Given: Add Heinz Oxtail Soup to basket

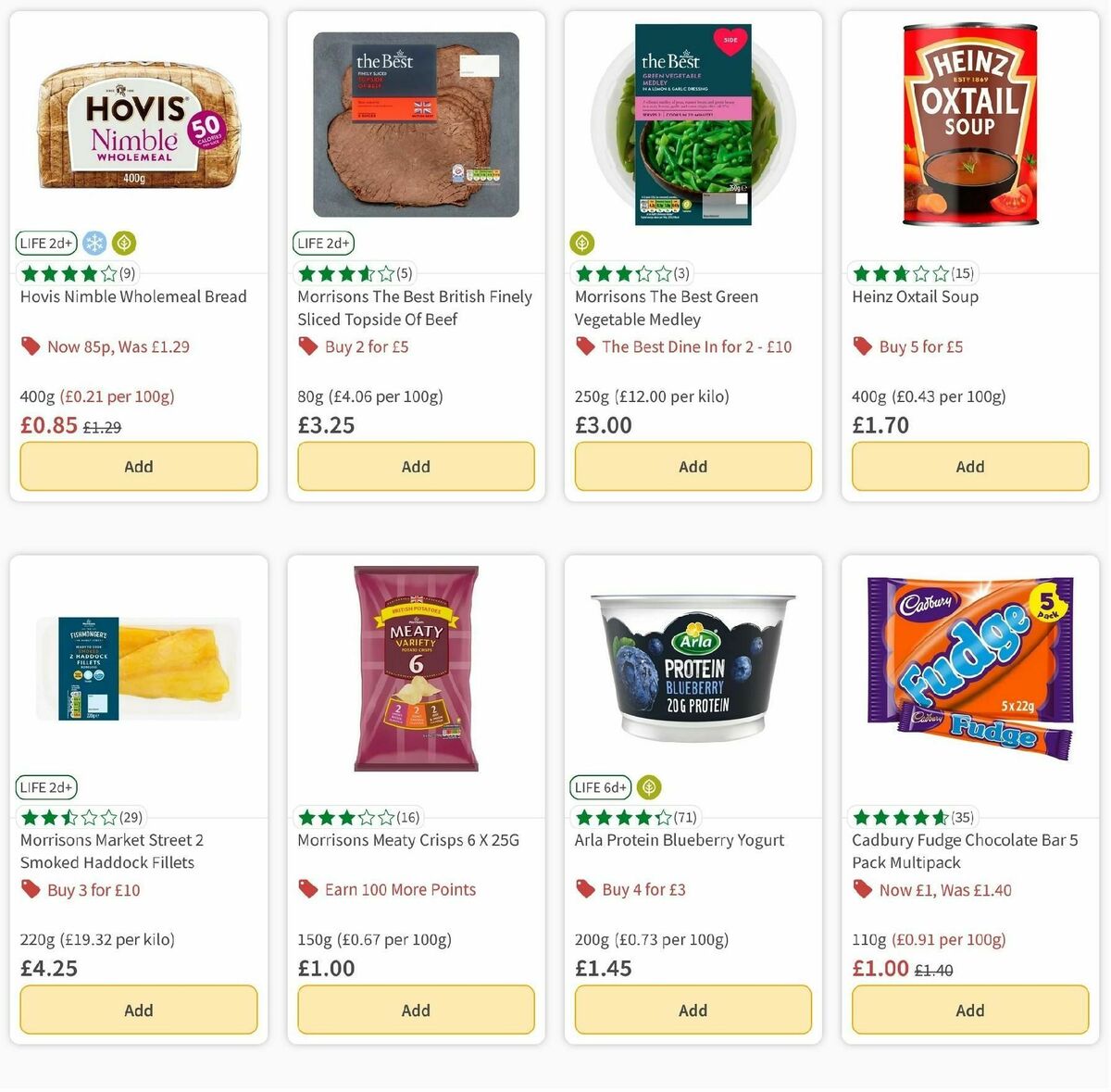Looking at the screenshot, I should click(969, 466).
